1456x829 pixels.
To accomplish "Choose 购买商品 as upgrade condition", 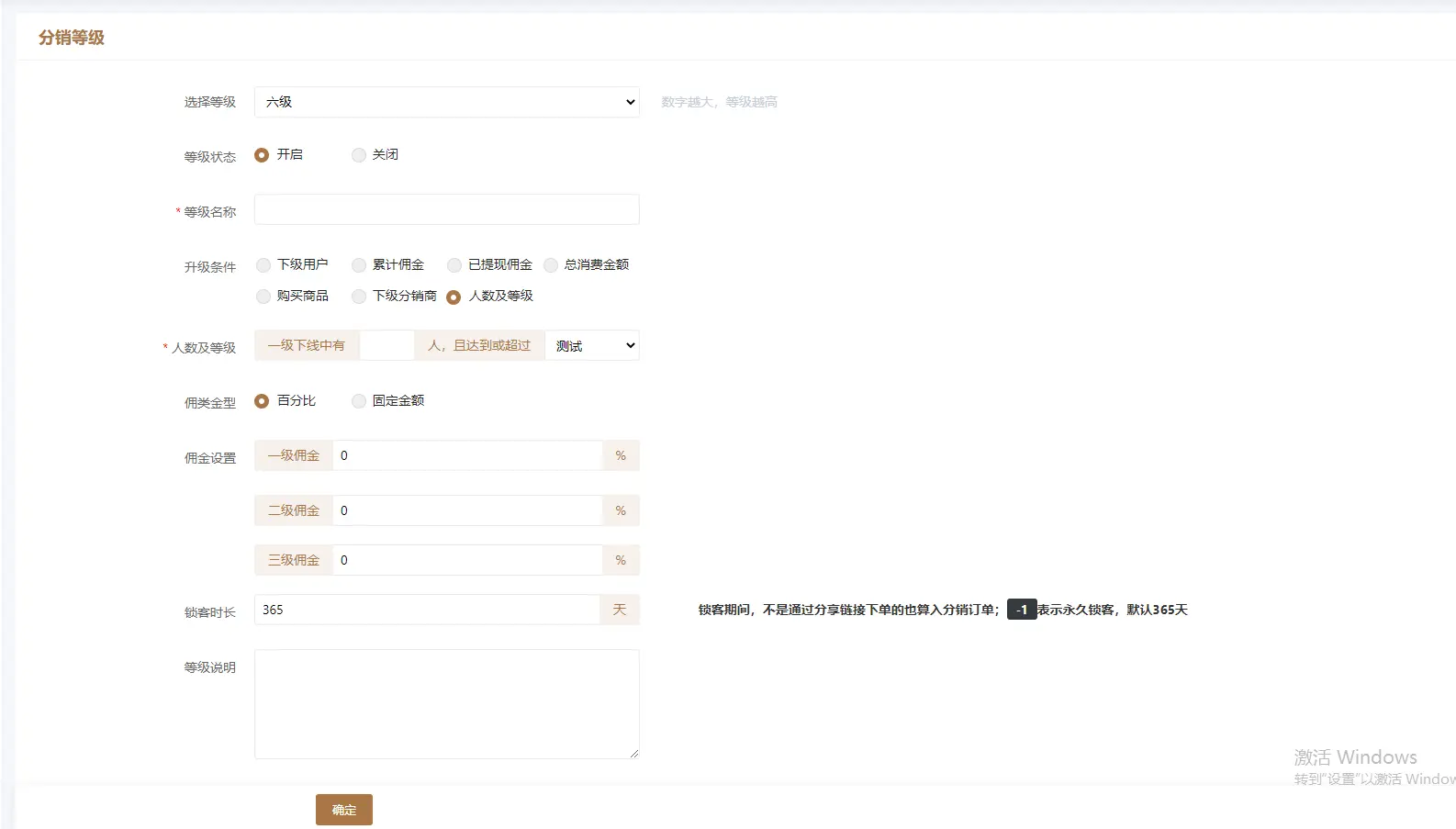I will tap(263, 297).
